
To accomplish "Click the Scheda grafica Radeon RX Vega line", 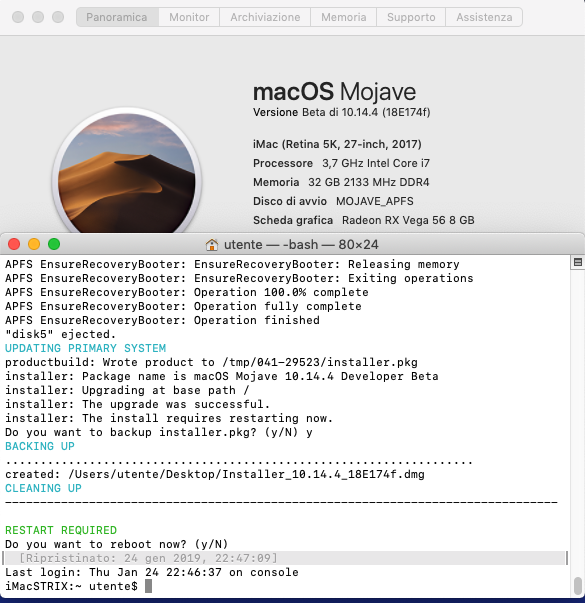I will point(363,220).
